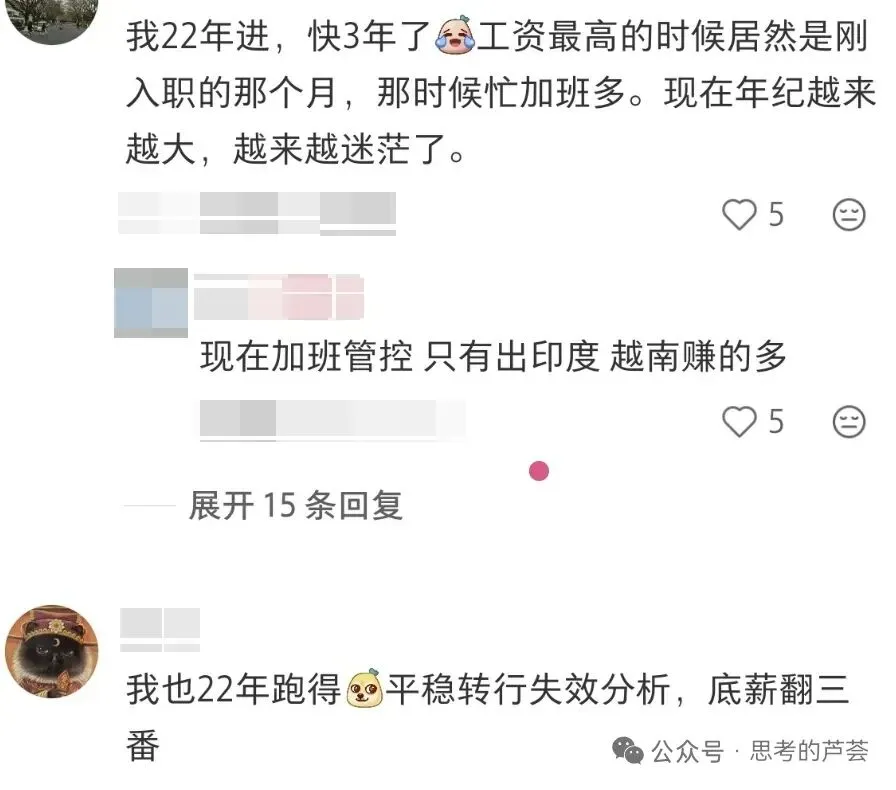The width and height of the screenshot is (896, 790).
Task: Tap the blurred timestamp under the 加班管控 reply
Action: click(333, 420)
